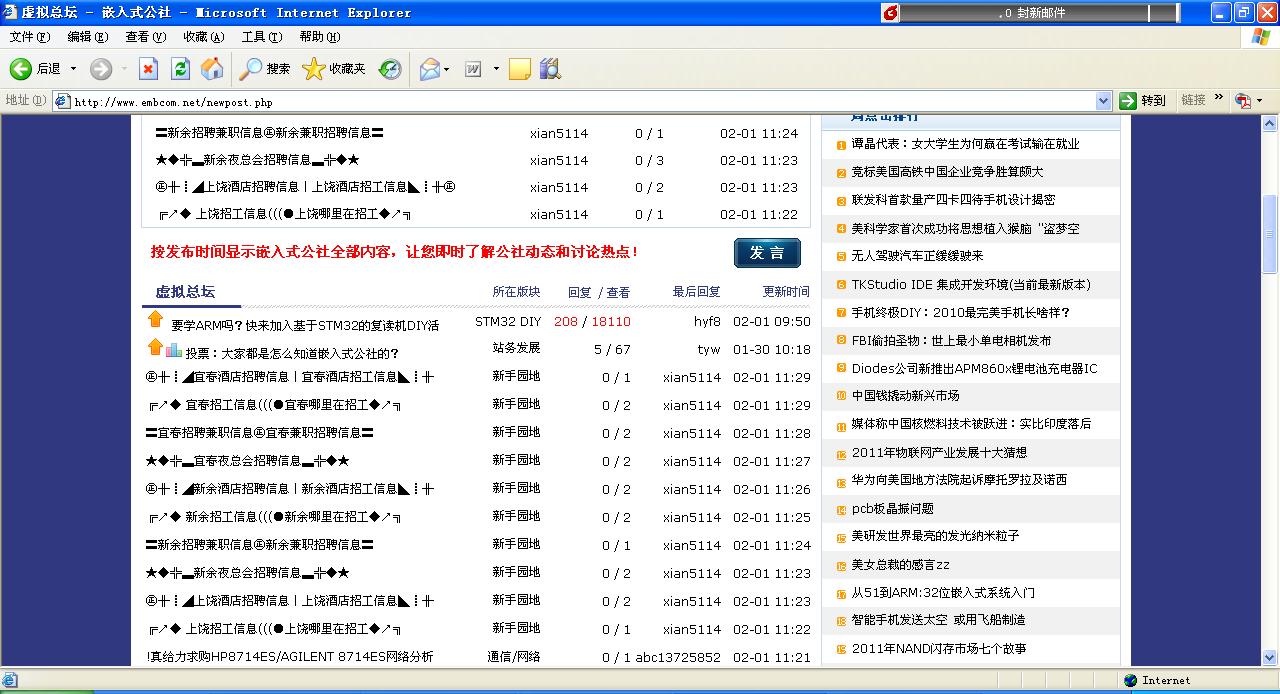View user hyf8's profile
The image size is (1280, 694).
click(707, 321)
